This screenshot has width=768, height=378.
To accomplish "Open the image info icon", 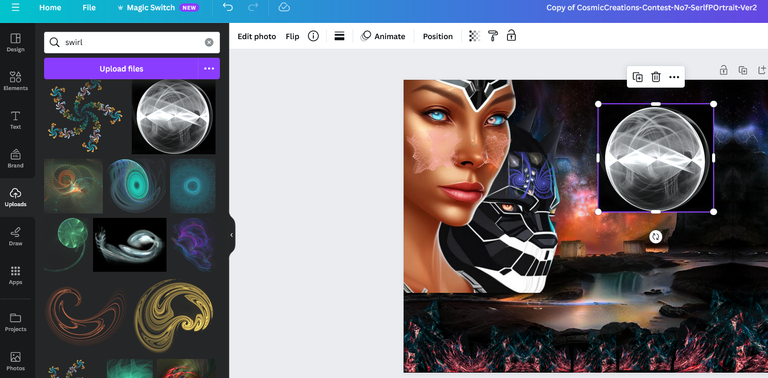I will (x=313, y=36).
